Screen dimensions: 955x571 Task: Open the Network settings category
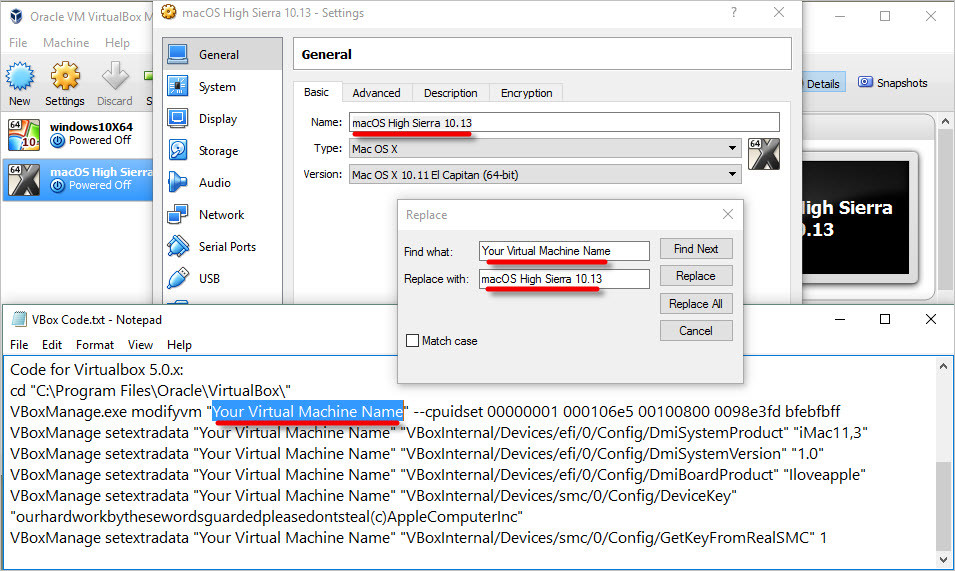[222, 214]
